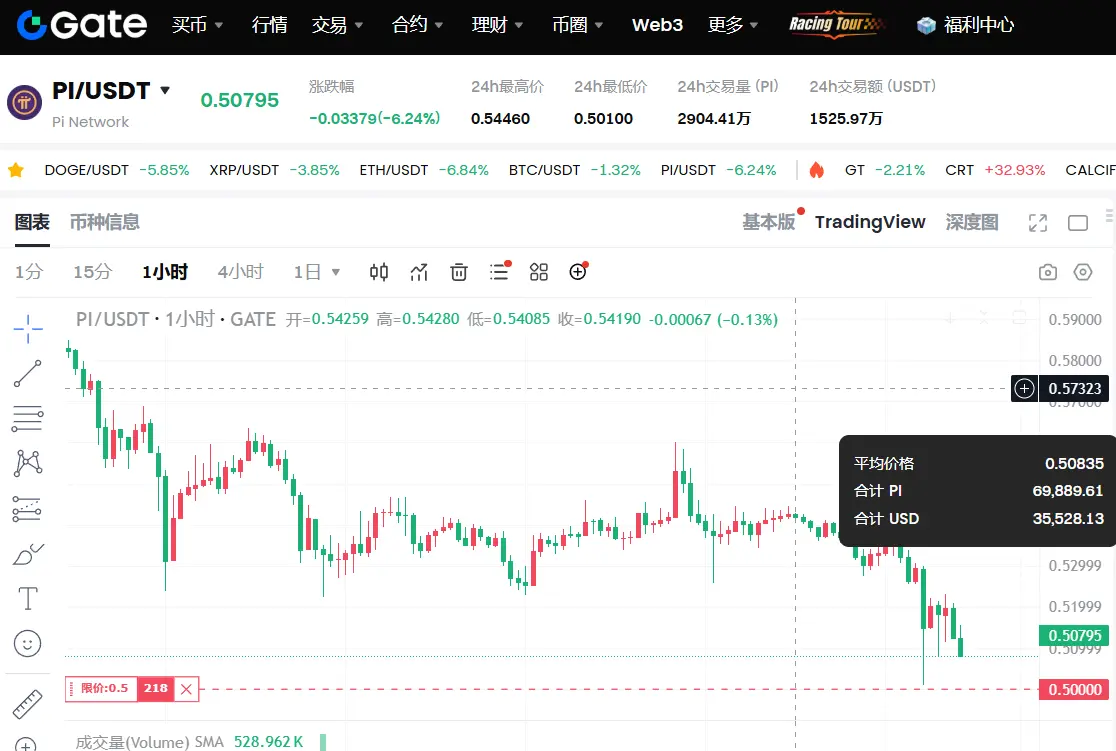Add order at 0.57323 price plus
Image resolution: width=1116 pixels, height=751 pixels.
(1024, 389)
